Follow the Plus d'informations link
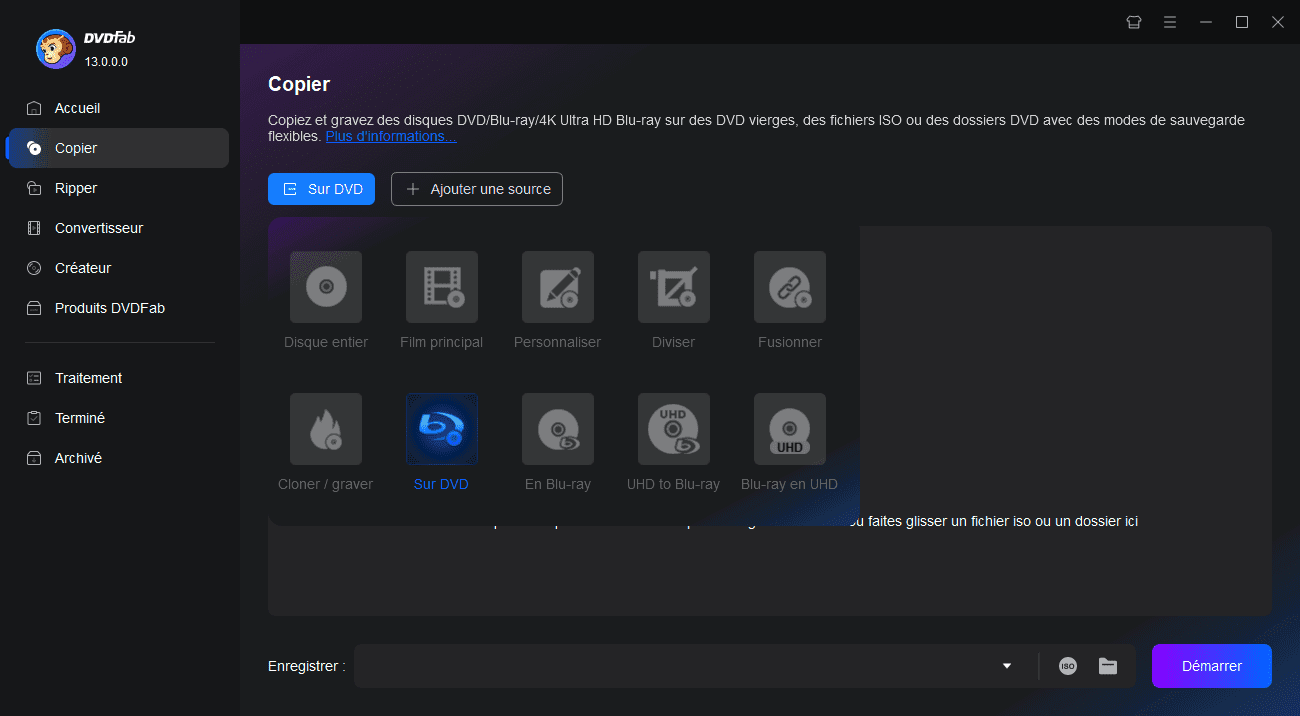Screen dimensions: 1300x716 tap(391, 136)
